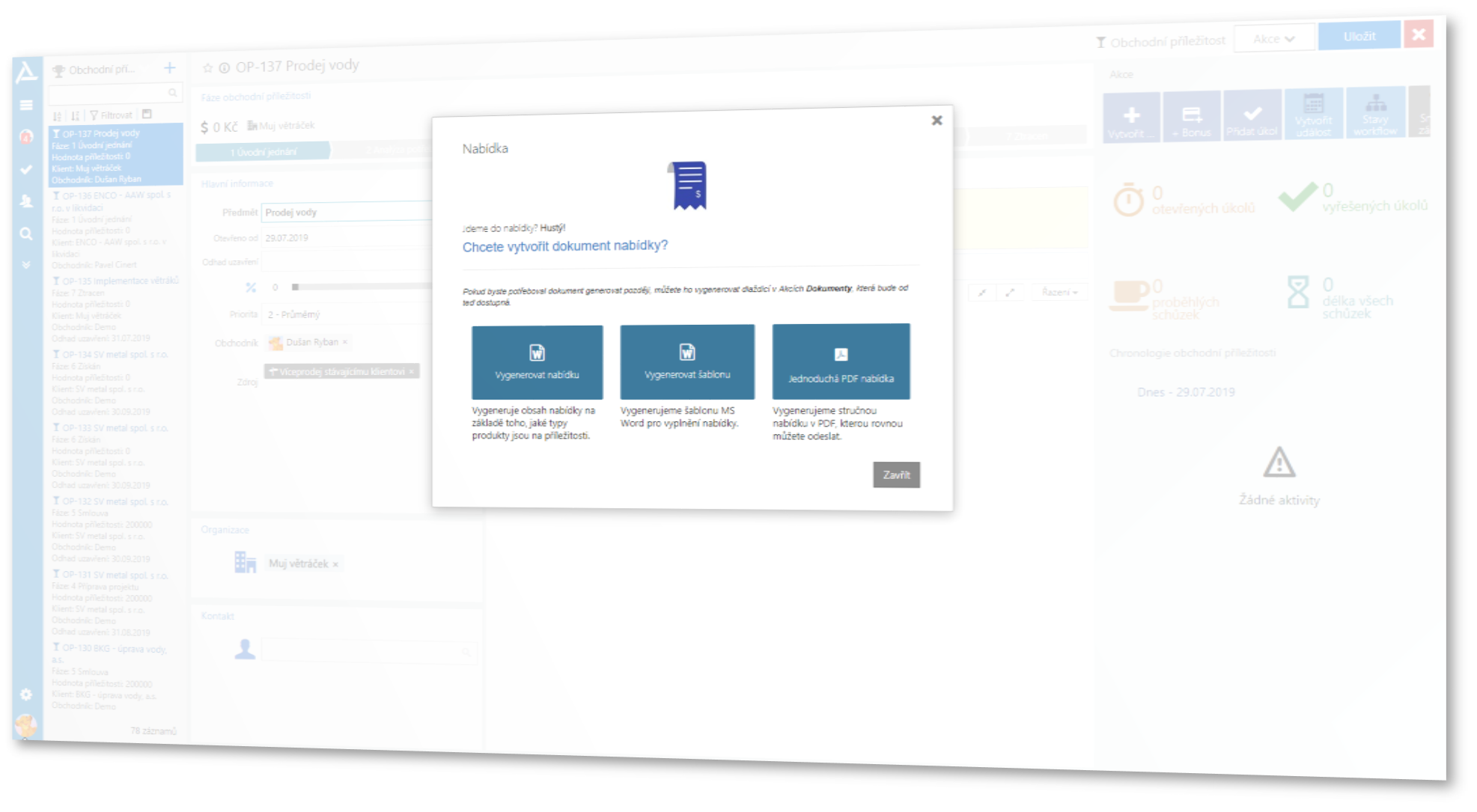1477x812 pixels.
Task: Select OP-134 SV metal list item
Action: click(x=116, y=382)
